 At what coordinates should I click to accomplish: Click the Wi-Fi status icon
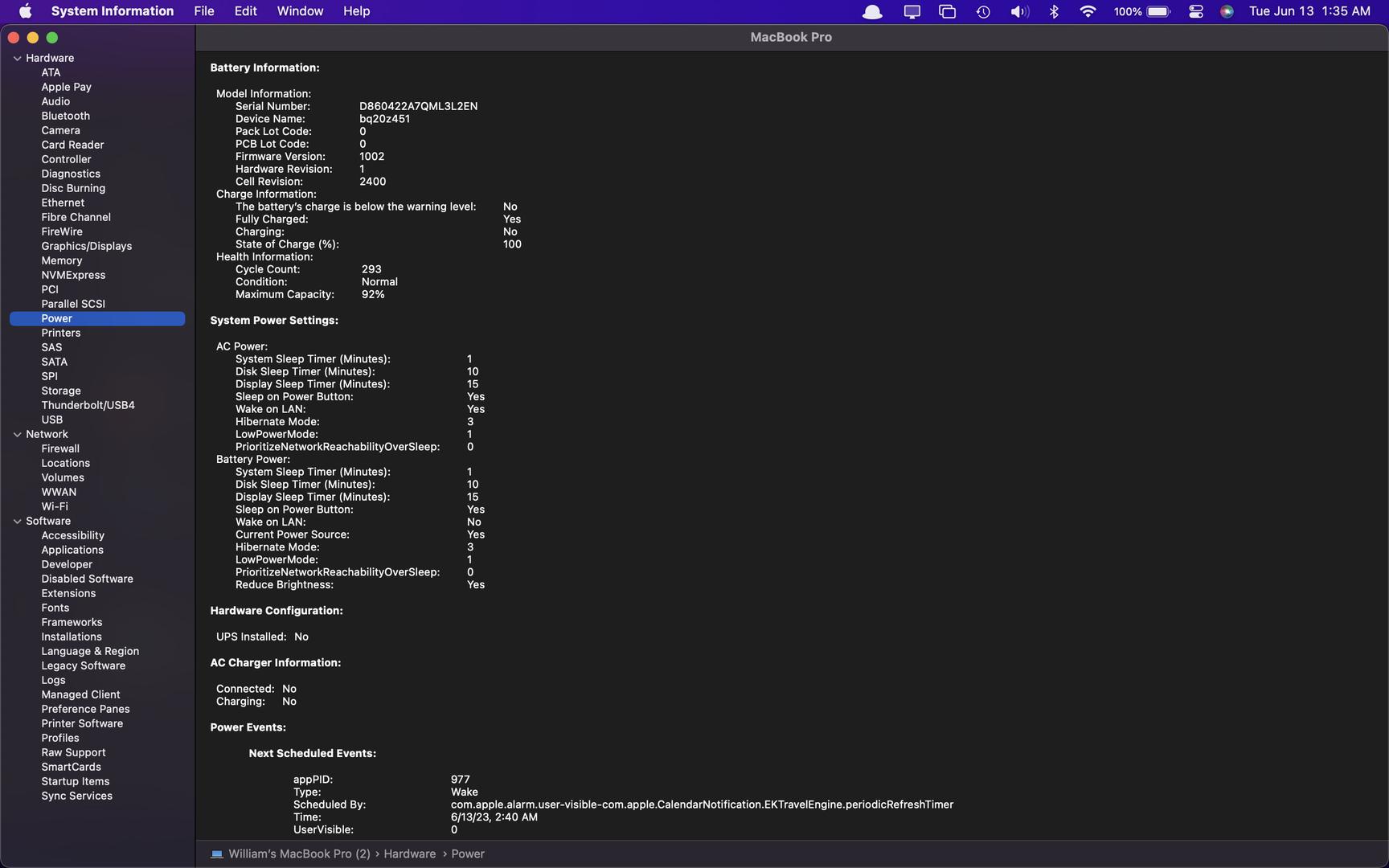point(1088,11)
